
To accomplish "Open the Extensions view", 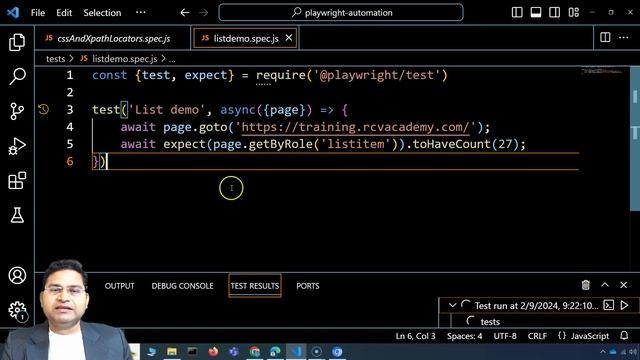I will tap(17, 180).
